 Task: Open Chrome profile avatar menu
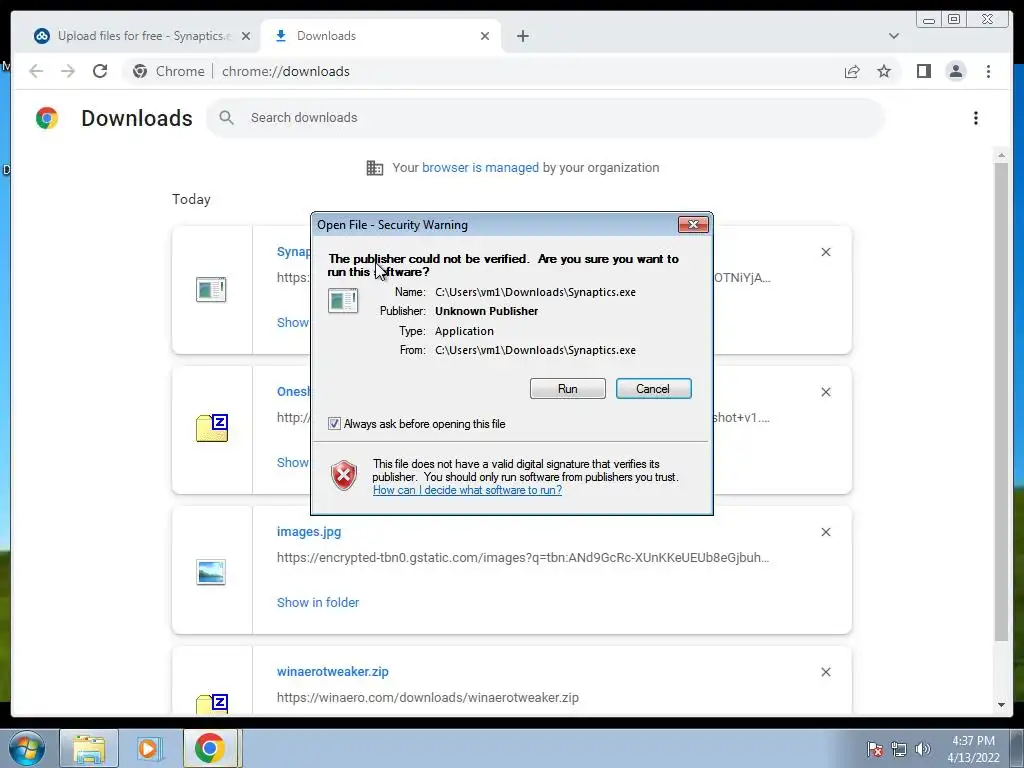coord(955,71)
